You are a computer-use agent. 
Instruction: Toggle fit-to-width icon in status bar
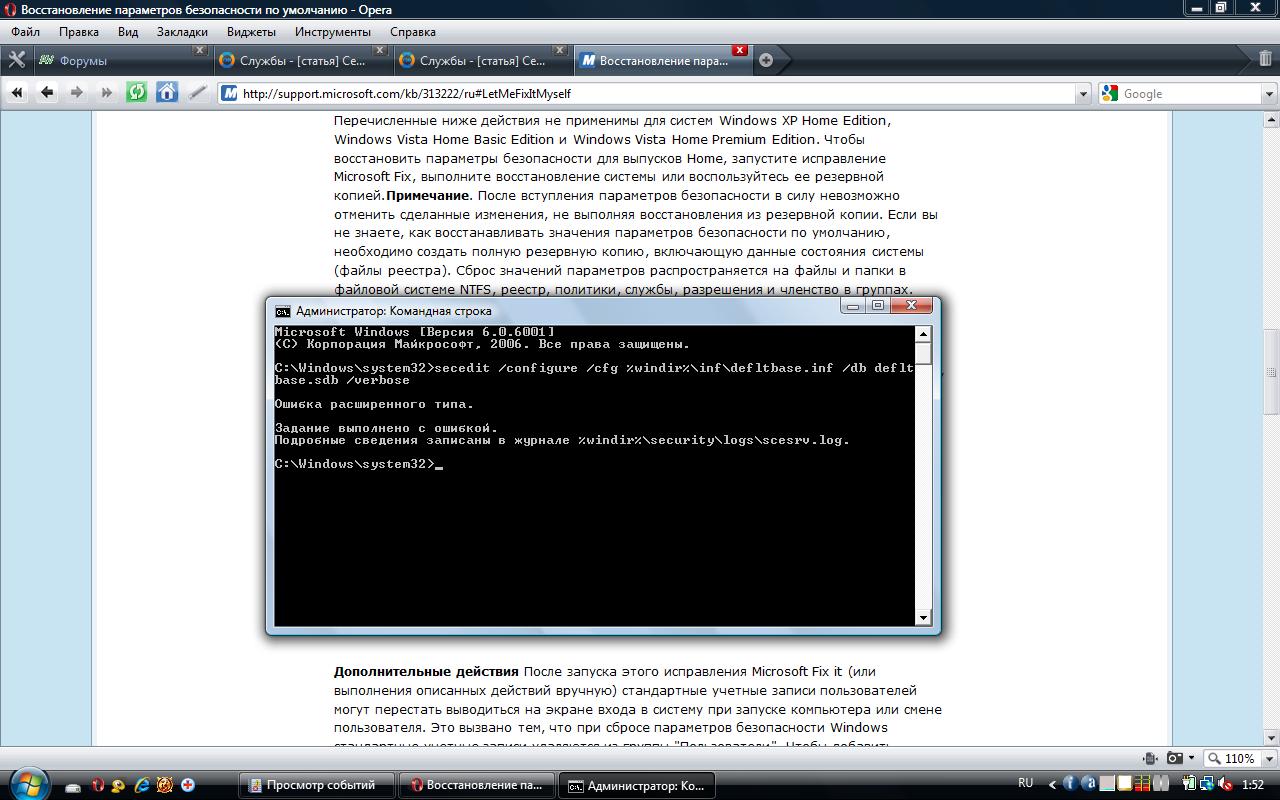(1150, 758)
